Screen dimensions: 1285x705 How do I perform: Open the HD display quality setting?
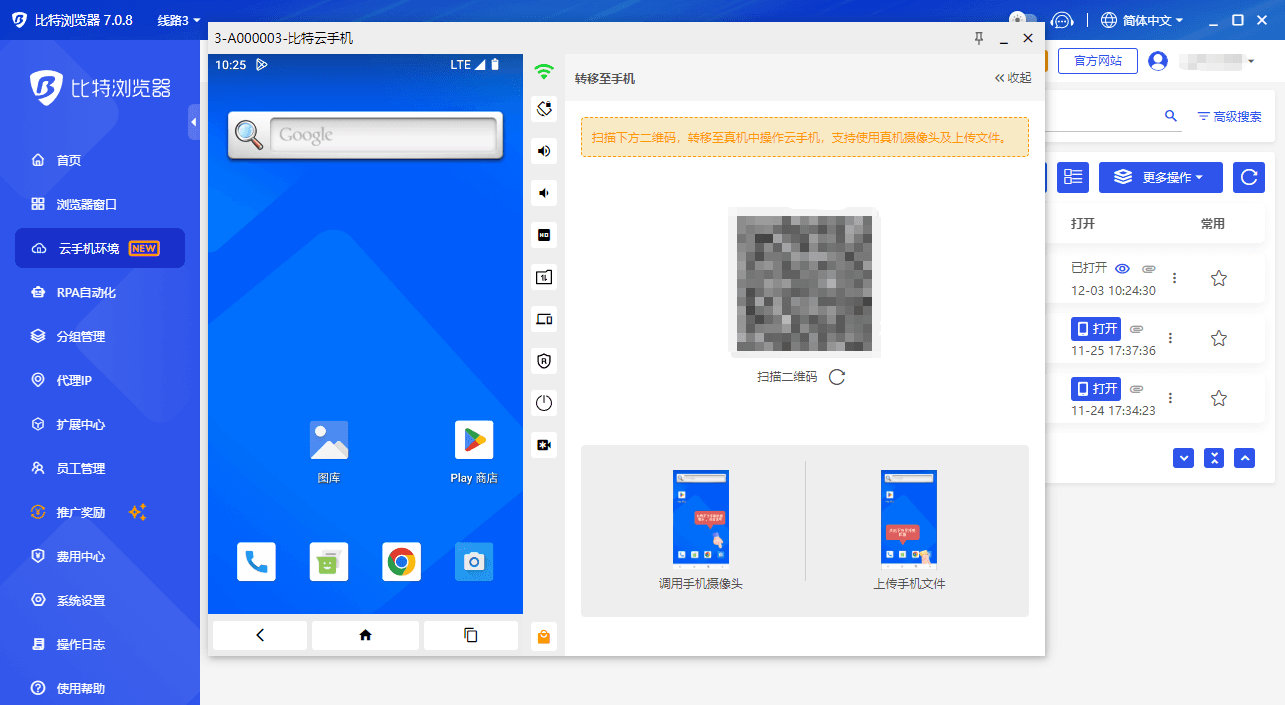544,234
